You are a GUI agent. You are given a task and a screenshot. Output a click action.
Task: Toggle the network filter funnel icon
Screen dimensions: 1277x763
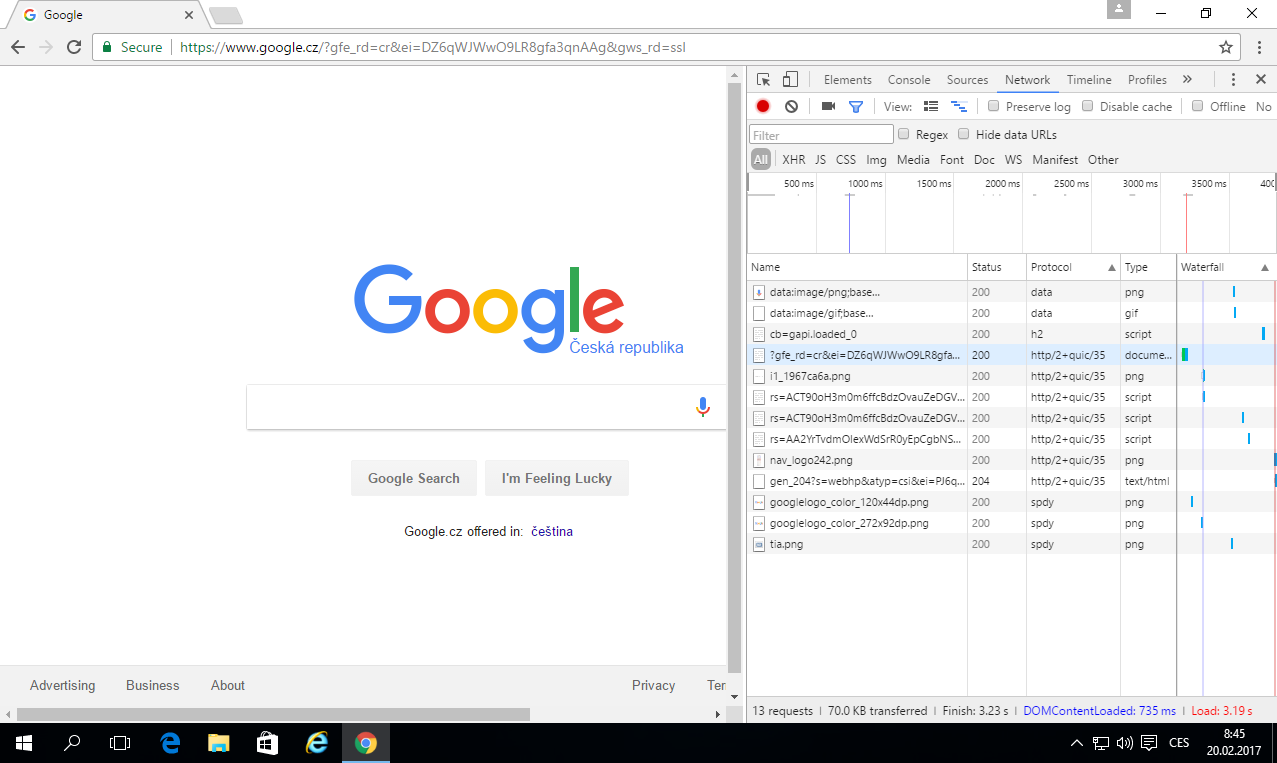click(x=856, y=106)
